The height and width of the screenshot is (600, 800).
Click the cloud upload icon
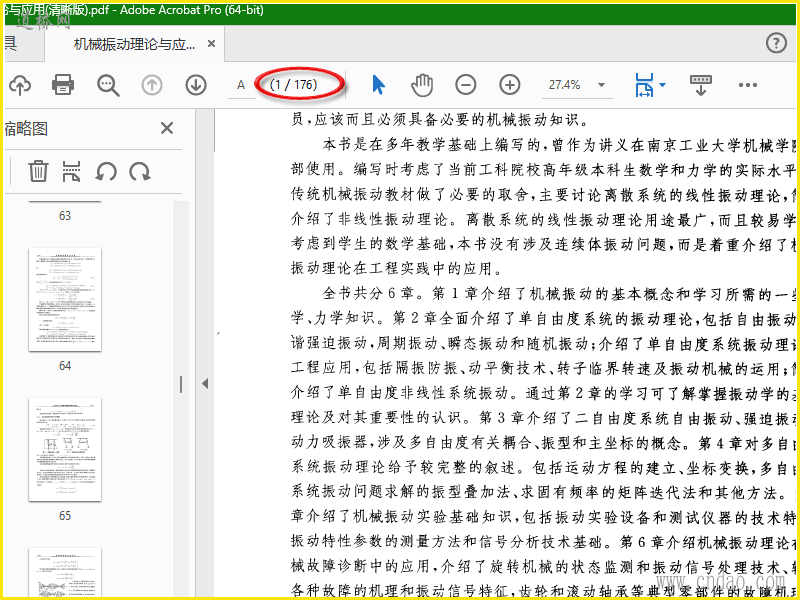tap(20, 85)
